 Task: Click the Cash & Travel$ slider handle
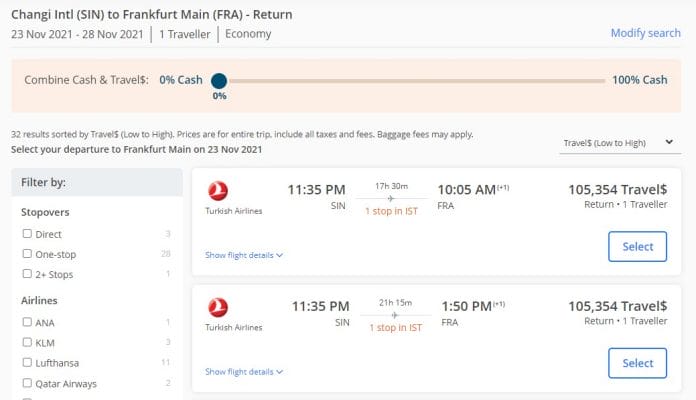219,81
